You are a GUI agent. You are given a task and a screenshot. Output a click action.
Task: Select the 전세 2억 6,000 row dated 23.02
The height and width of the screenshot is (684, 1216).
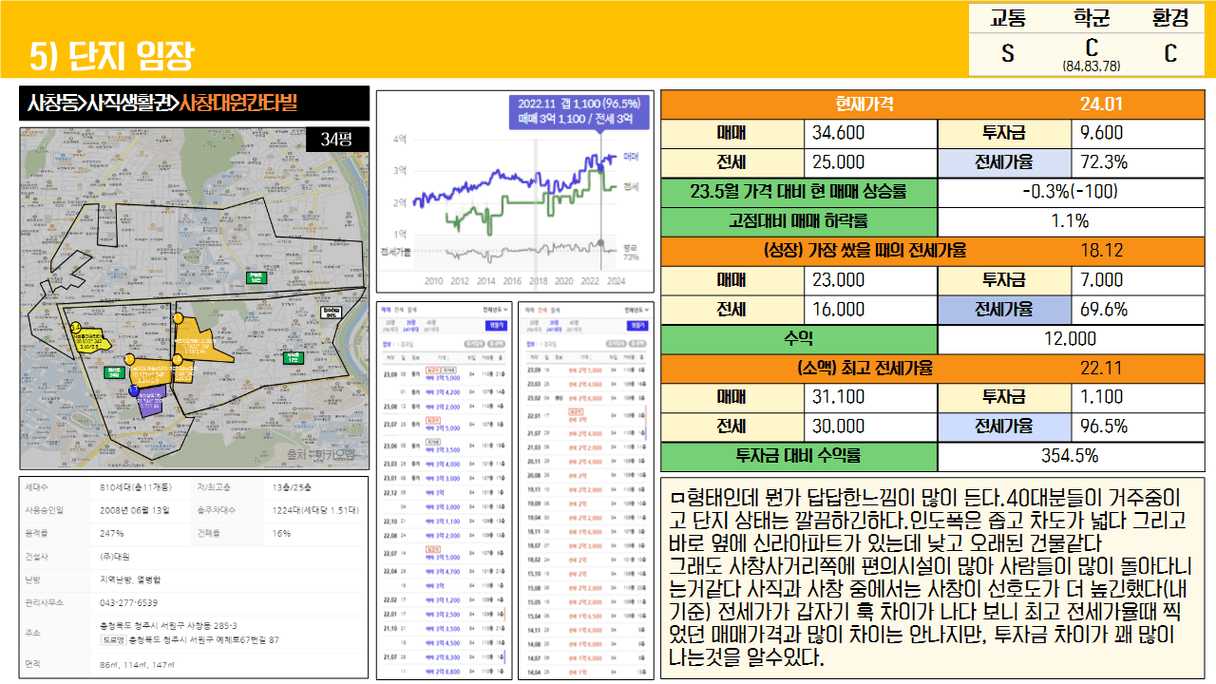(585, 398)
